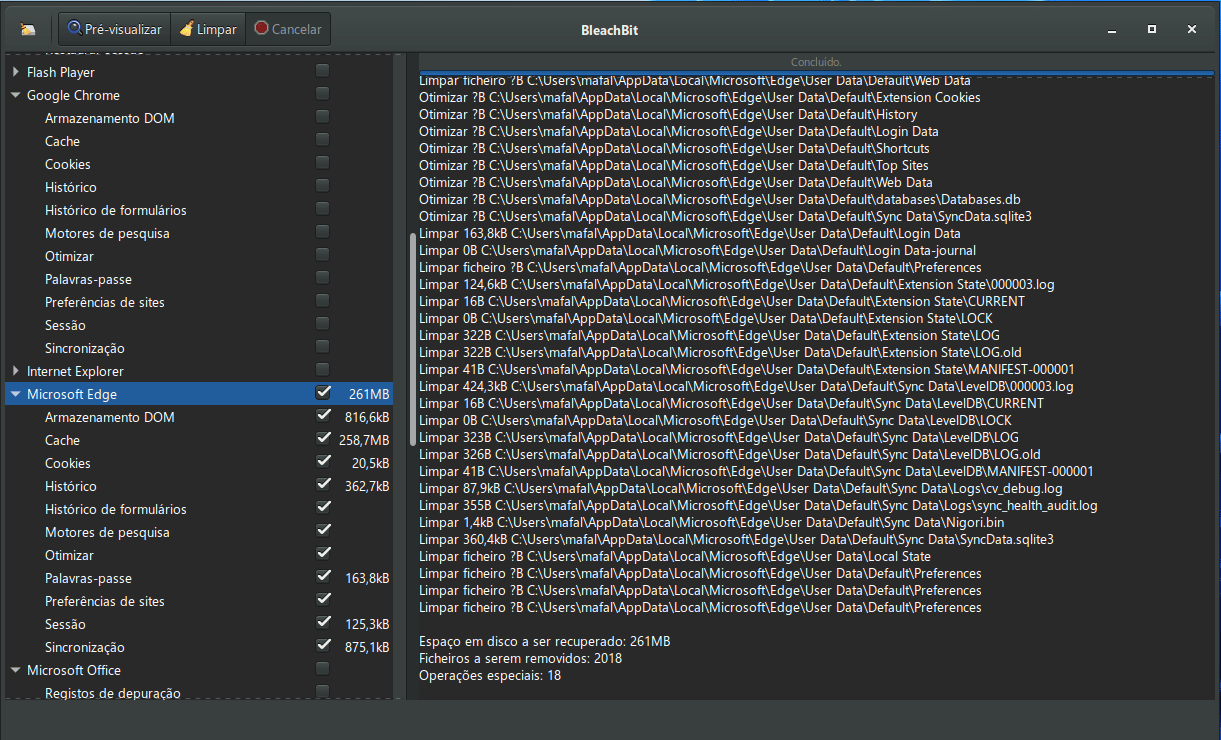Check Google Chrome Cookies option

pyautogui.click(x=322, y=163)
